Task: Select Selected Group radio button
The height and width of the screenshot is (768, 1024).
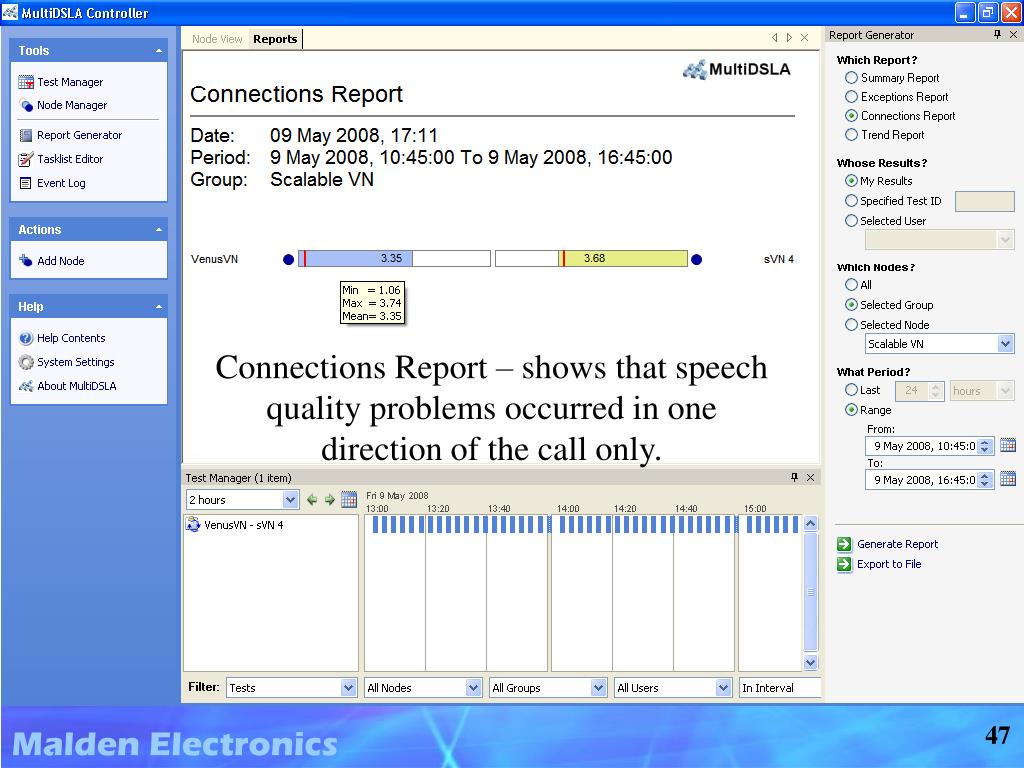Action: (851, 304)
